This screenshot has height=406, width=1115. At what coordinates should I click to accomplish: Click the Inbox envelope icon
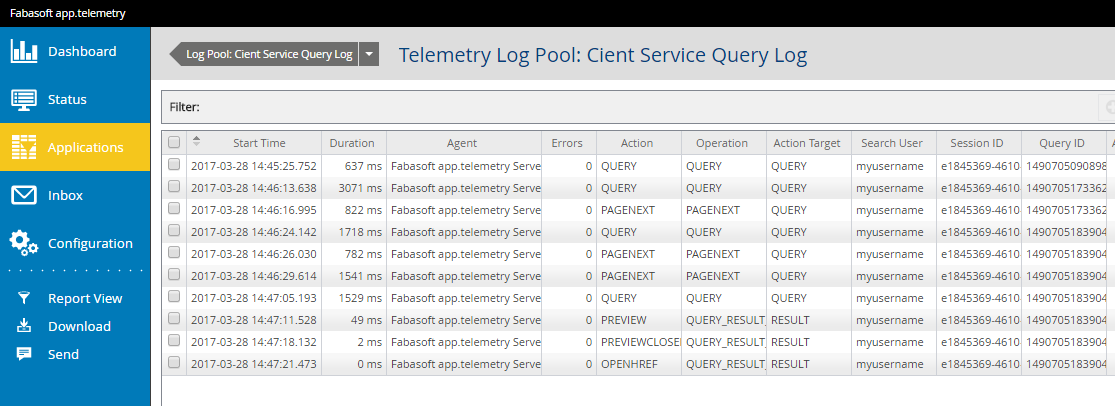pos(24,195)
